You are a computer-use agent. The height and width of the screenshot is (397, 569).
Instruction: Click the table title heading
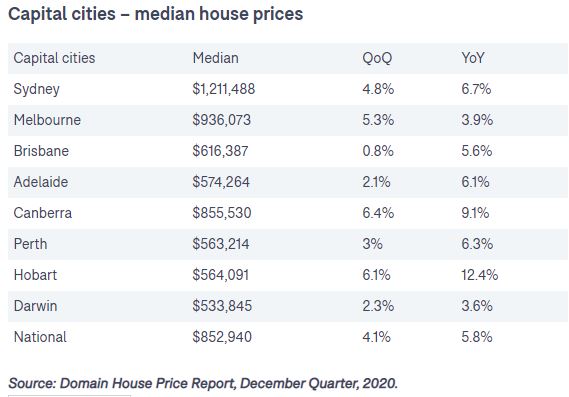[x=155, y=15]
